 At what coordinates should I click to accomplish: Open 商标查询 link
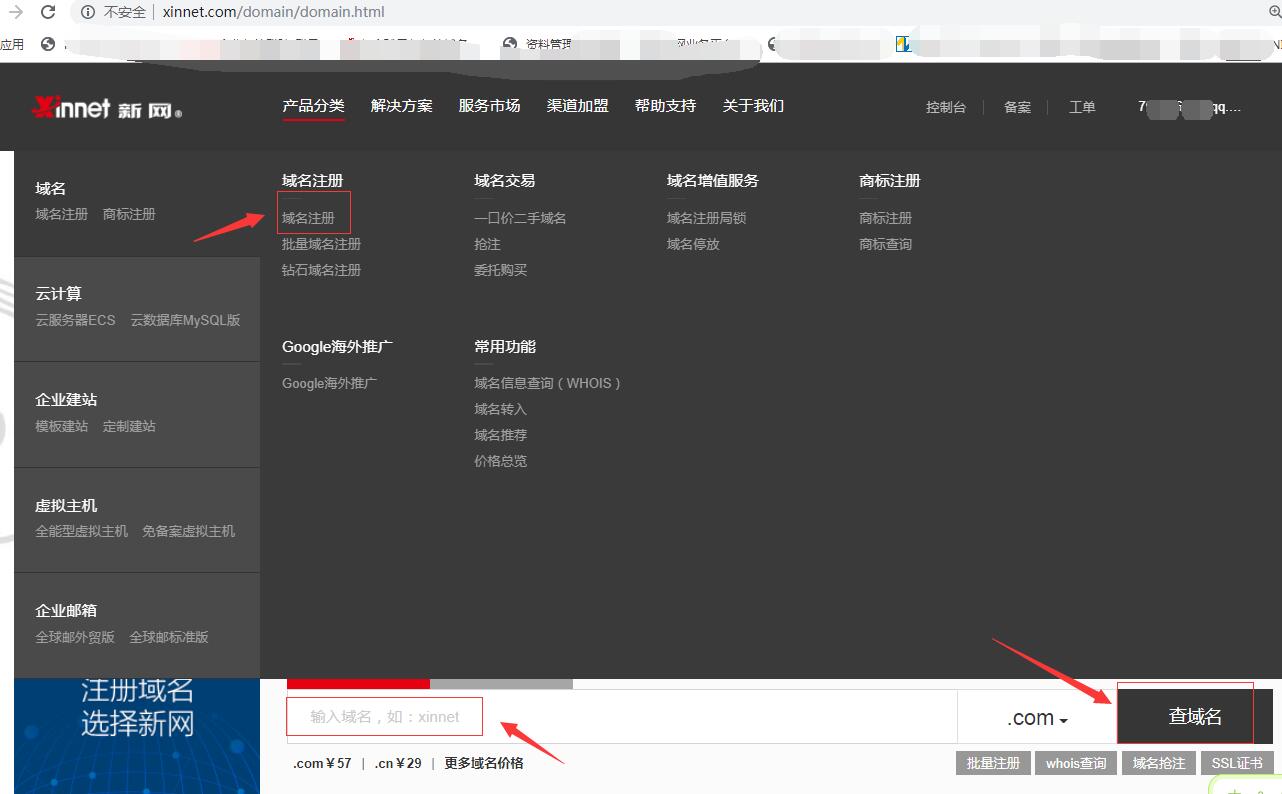click(x=885, y=244)
